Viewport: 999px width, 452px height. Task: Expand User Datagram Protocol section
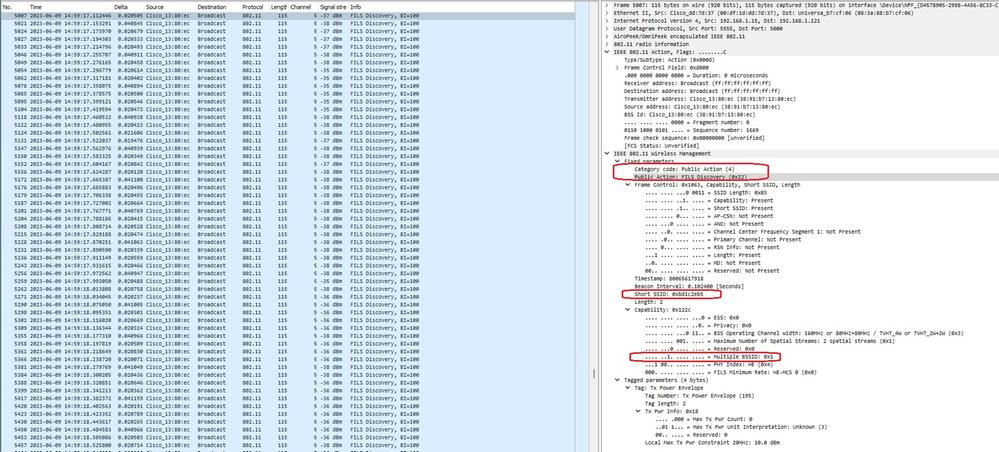pos(607,29)
